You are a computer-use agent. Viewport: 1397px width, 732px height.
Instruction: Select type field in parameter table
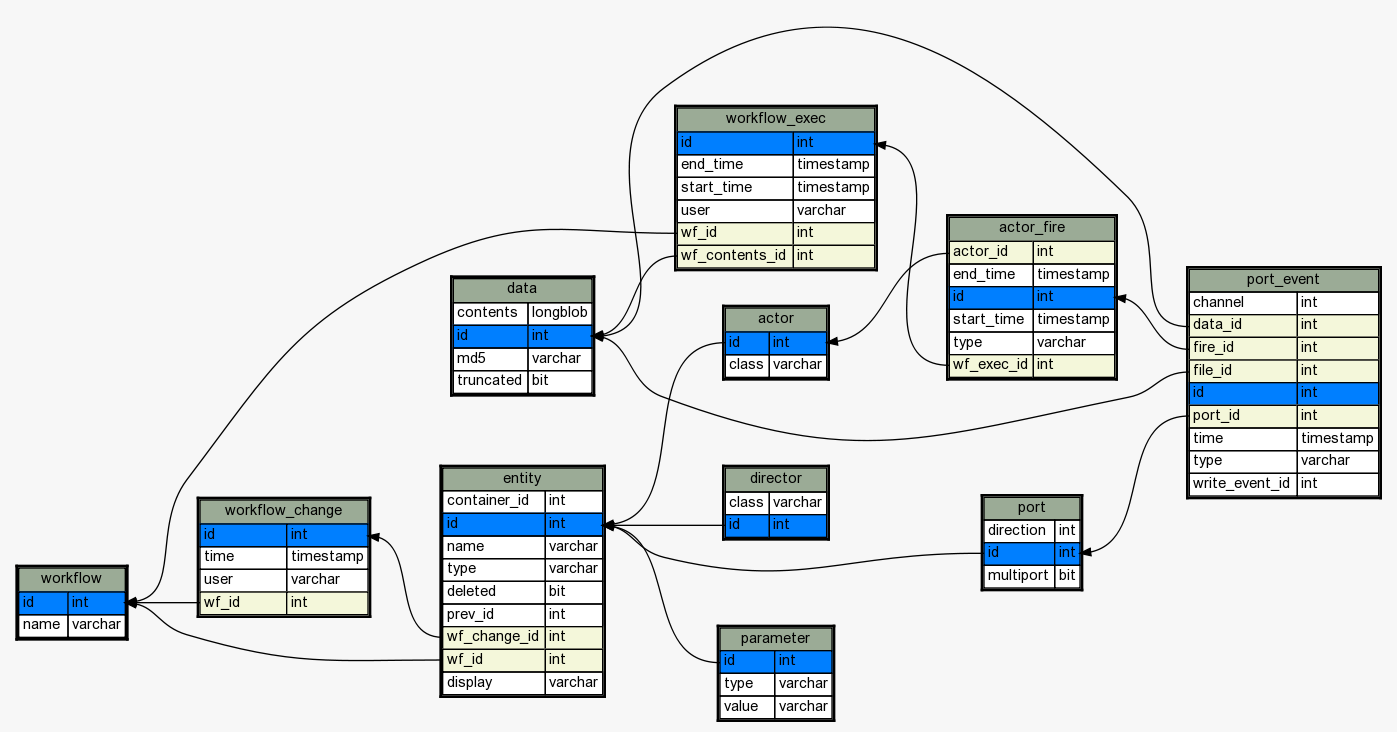[776, 684]
